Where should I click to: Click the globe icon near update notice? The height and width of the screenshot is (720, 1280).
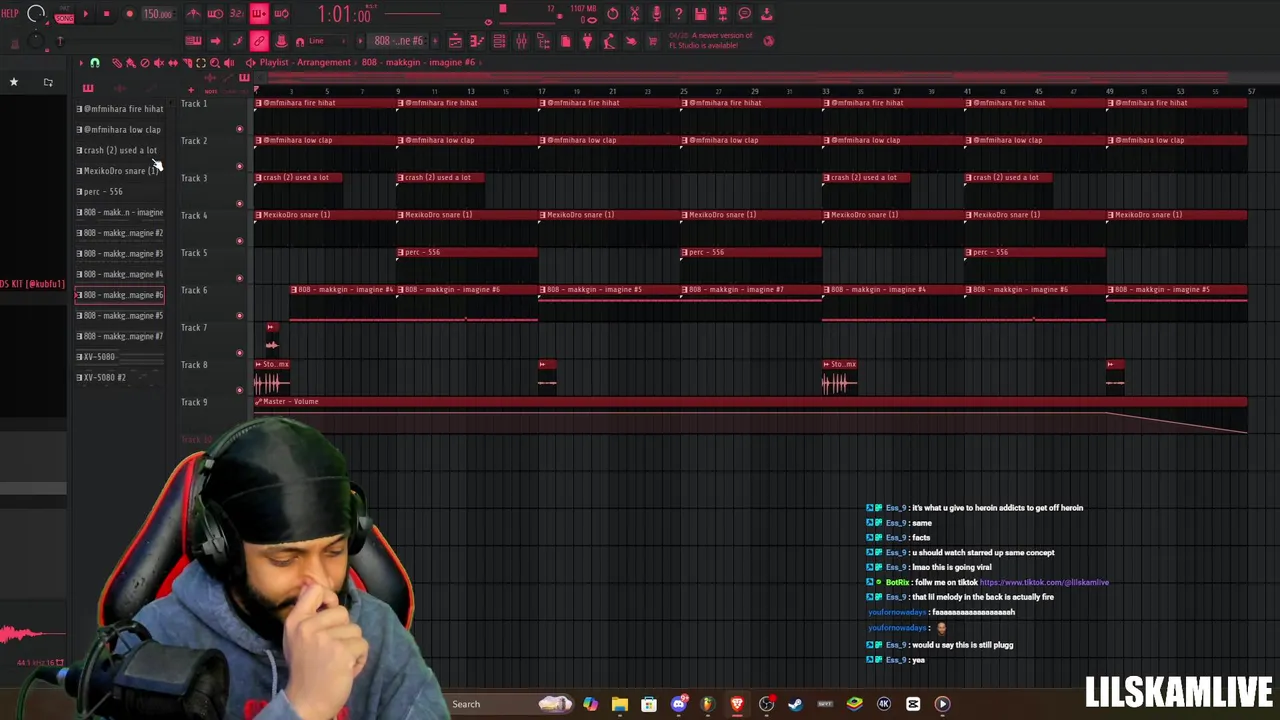coord(768,41)
